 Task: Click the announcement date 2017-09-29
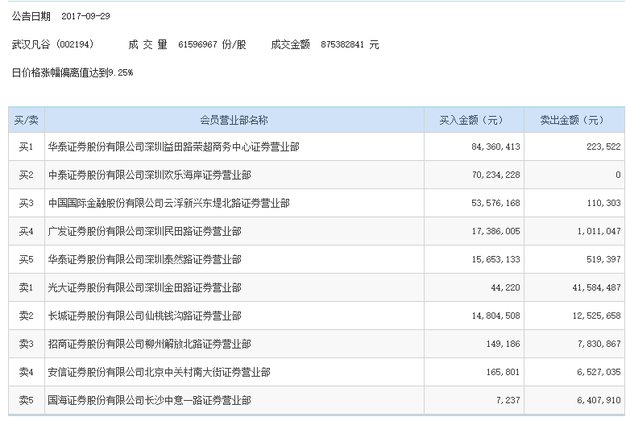pos(86,16)
